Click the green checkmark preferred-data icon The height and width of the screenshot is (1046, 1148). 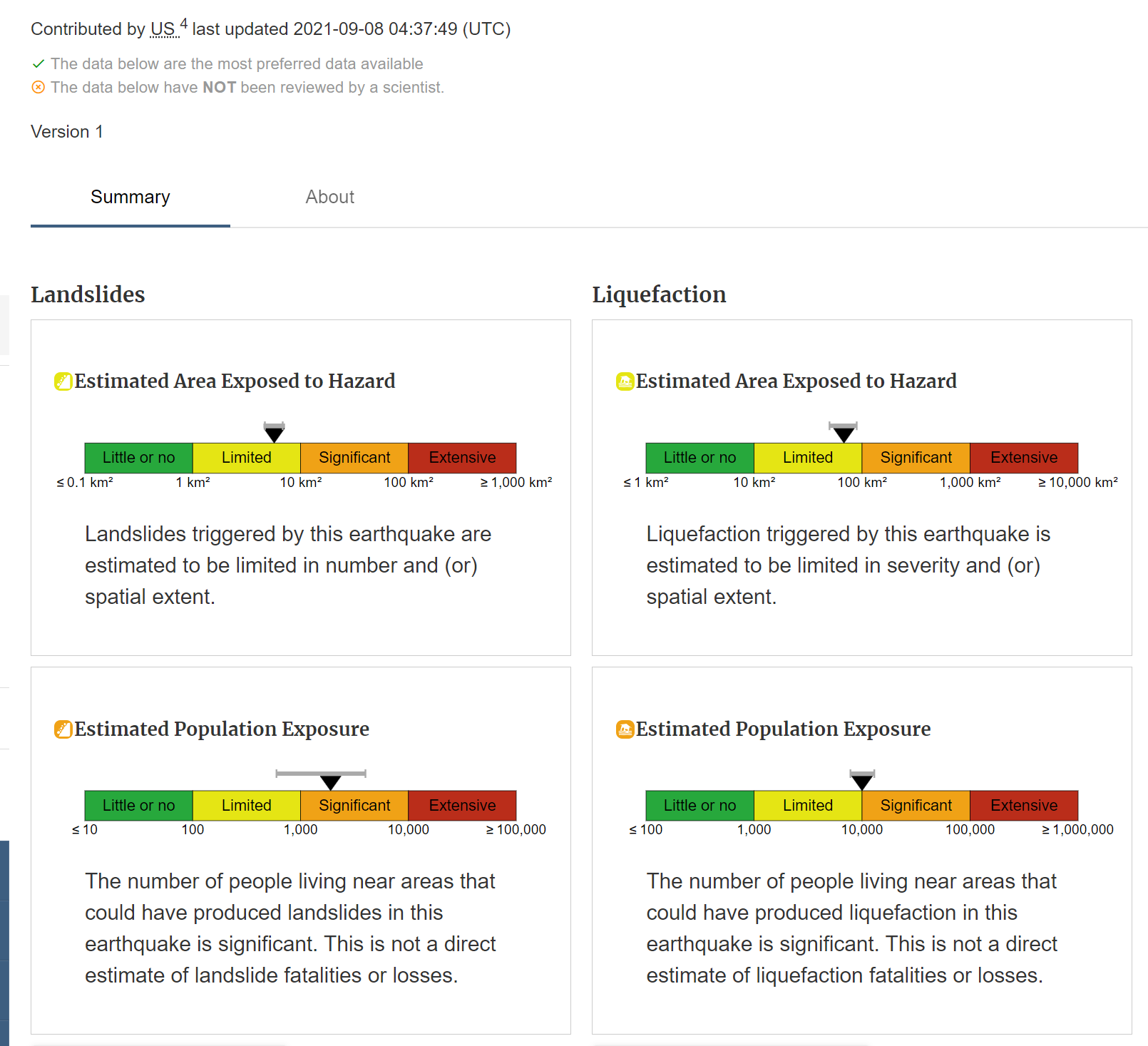pos(39,64)
